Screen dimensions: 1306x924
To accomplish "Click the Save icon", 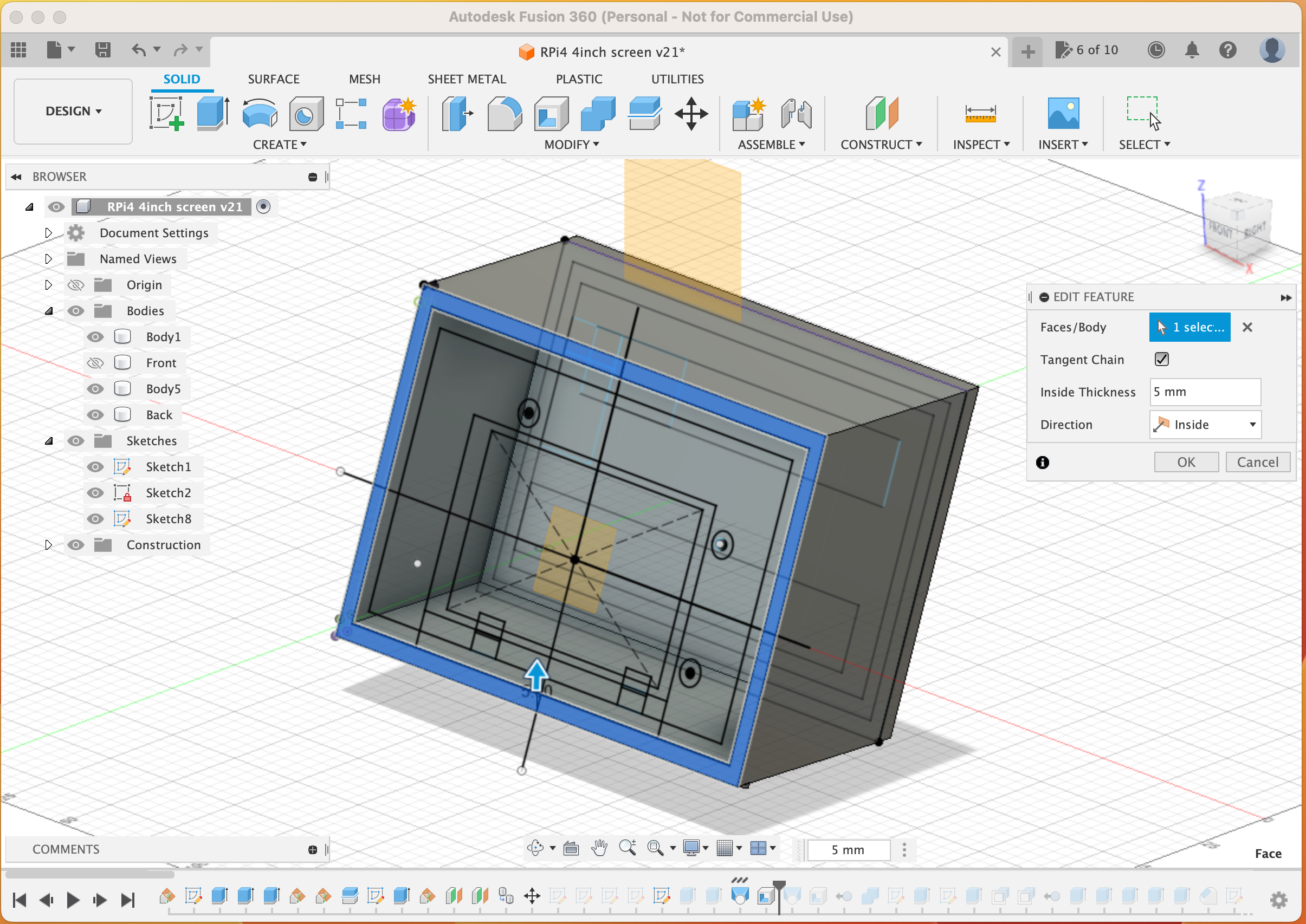I will pos(102,50).
